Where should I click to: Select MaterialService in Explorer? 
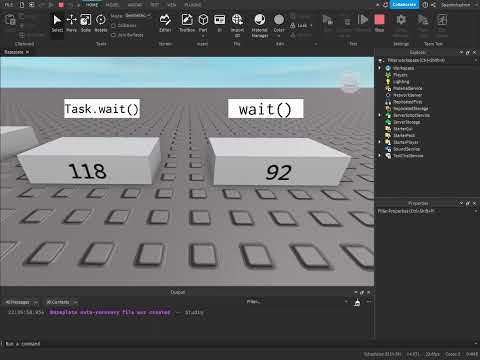click(408, 88)
